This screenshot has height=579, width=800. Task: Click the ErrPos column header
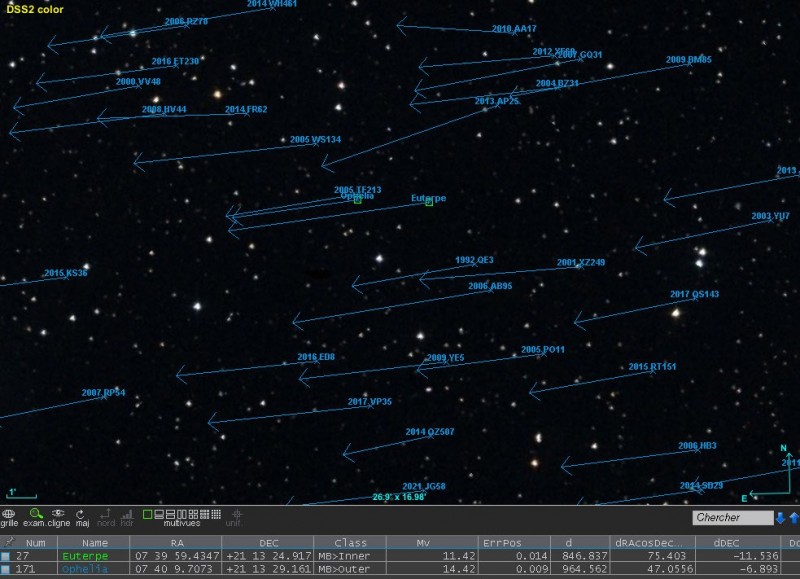[x=502, y=543]
